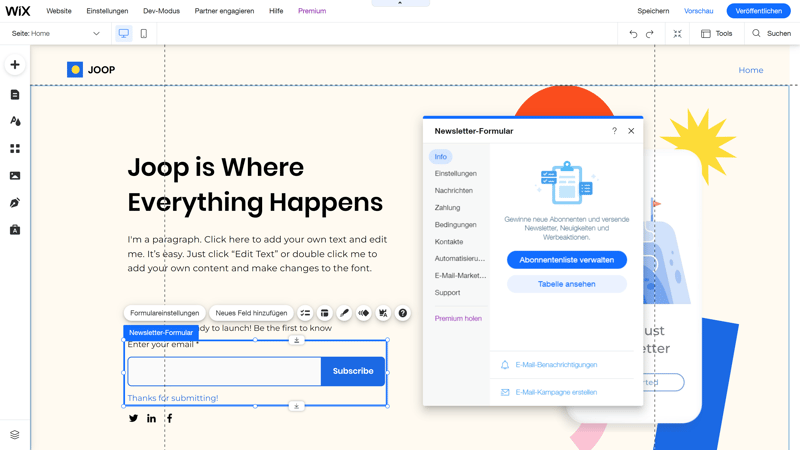Screen dimensions: 800x450
Task: Collapse the top bar with the arrow handle
Action: point(400,3)
